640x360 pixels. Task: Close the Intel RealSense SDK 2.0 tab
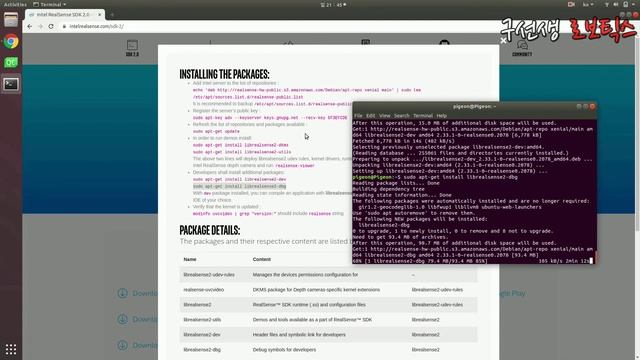[100, 15]
